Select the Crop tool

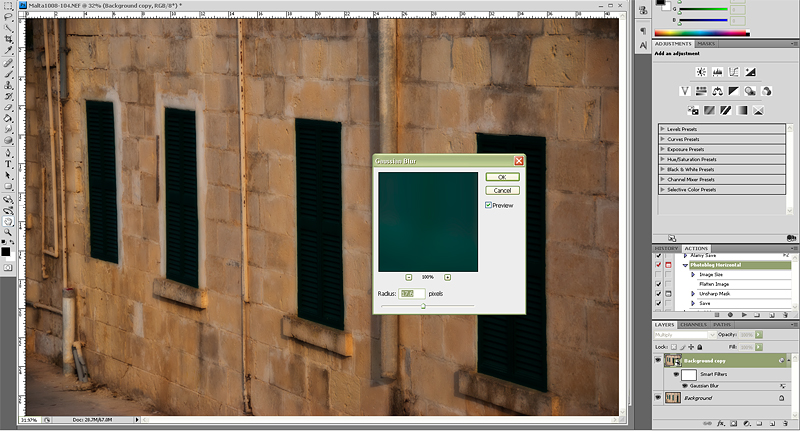pos(9,39)
